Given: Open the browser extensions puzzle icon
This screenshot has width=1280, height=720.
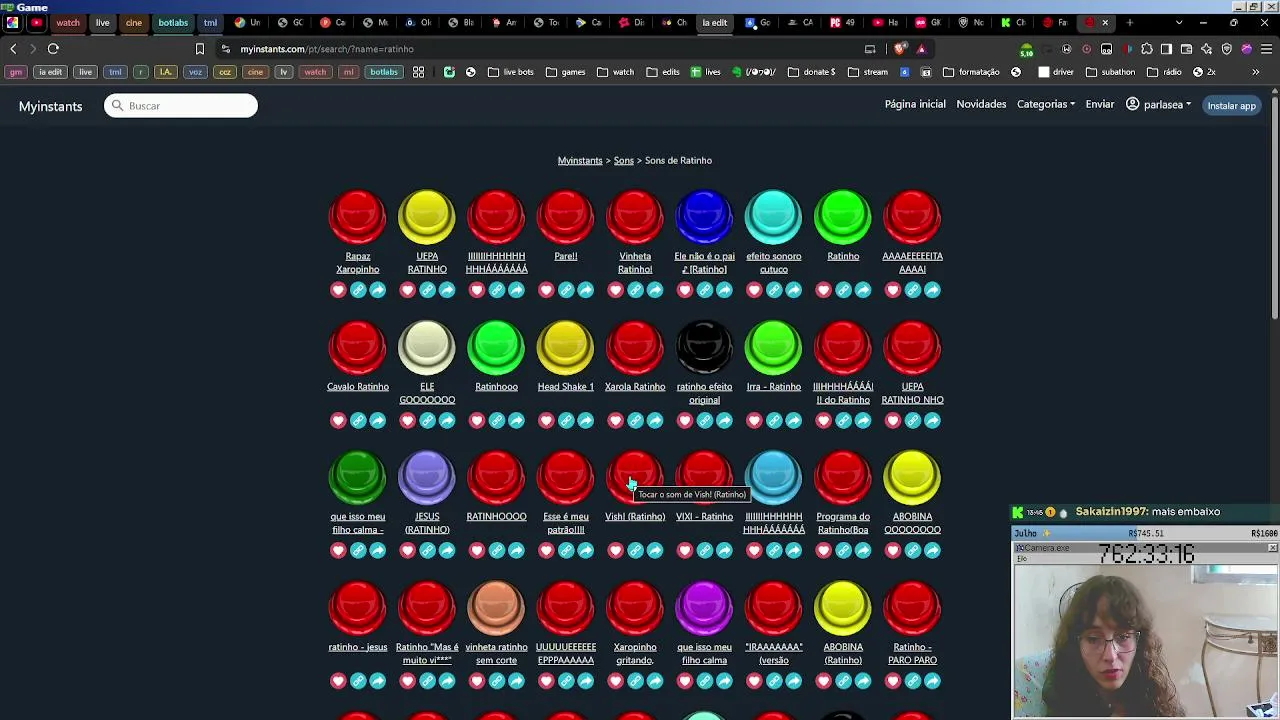Looking at the screenshot, I should point(1146,49).
